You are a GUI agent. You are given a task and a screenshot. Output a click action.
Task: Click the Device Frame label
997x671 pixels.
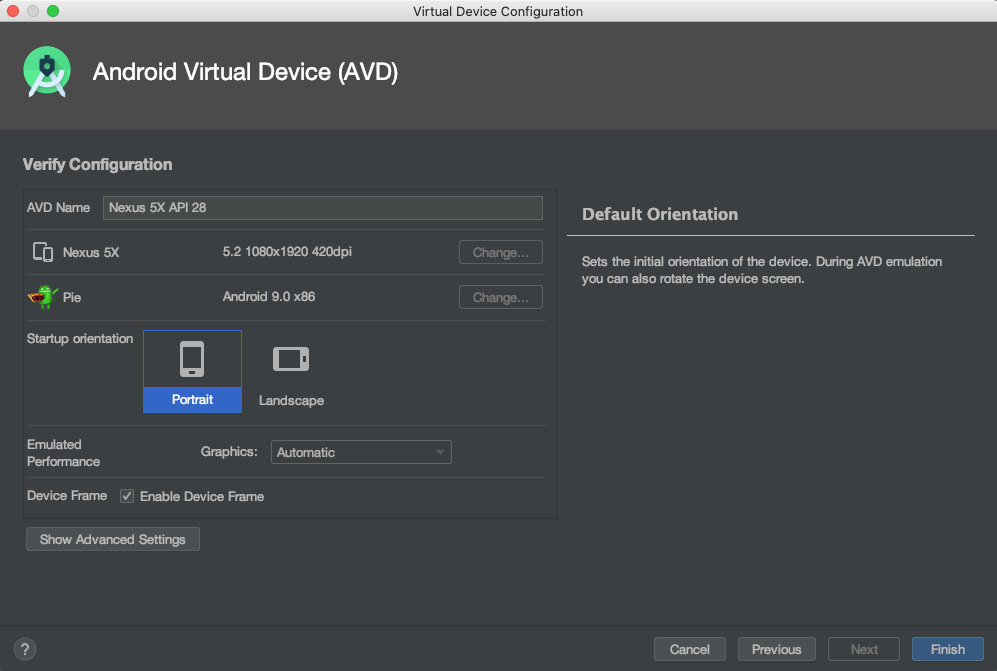[67, 495]
